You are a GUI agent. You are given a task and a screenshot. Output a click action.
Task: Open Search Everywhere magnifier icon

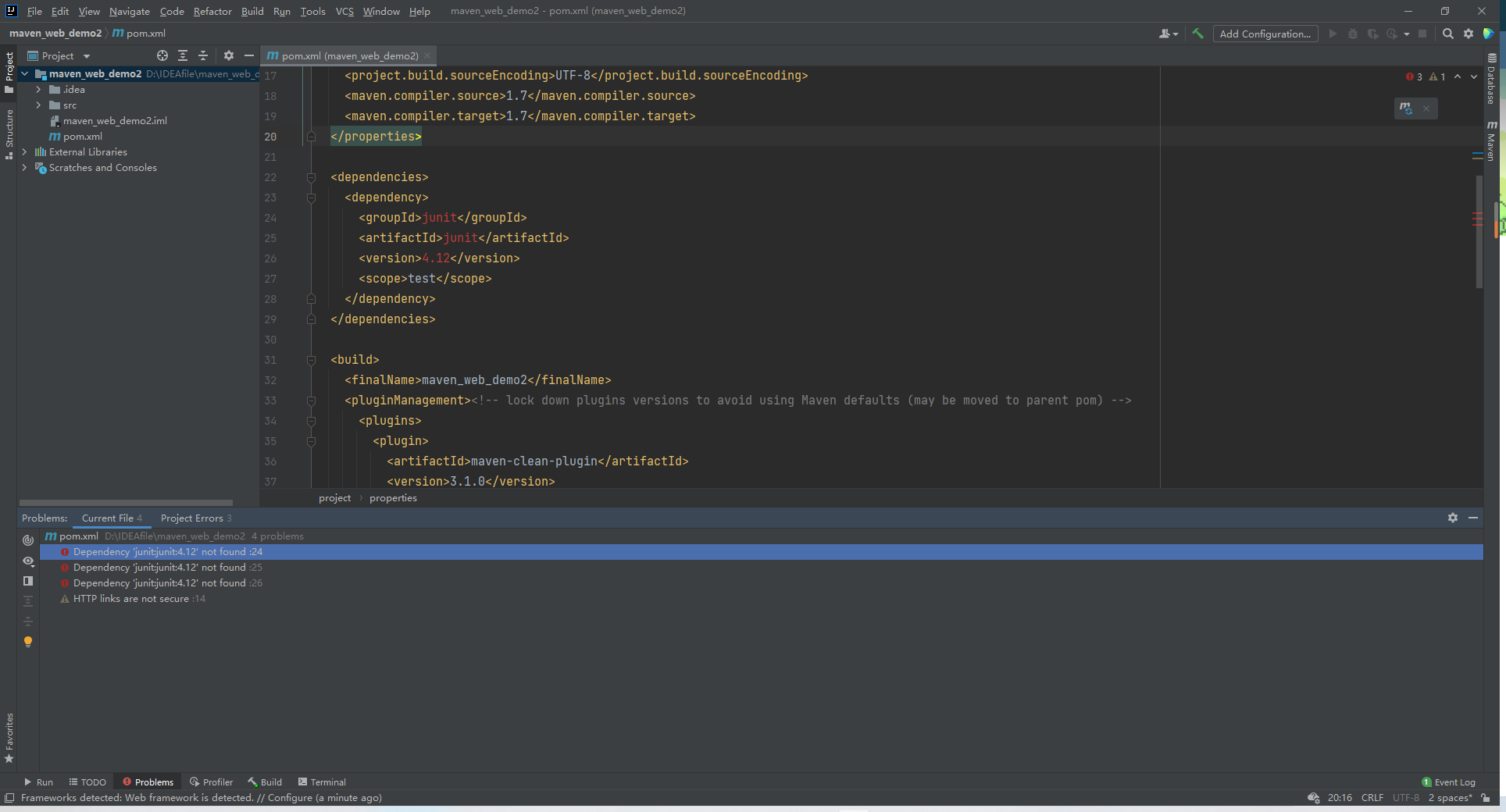(x=1448, y=34)
